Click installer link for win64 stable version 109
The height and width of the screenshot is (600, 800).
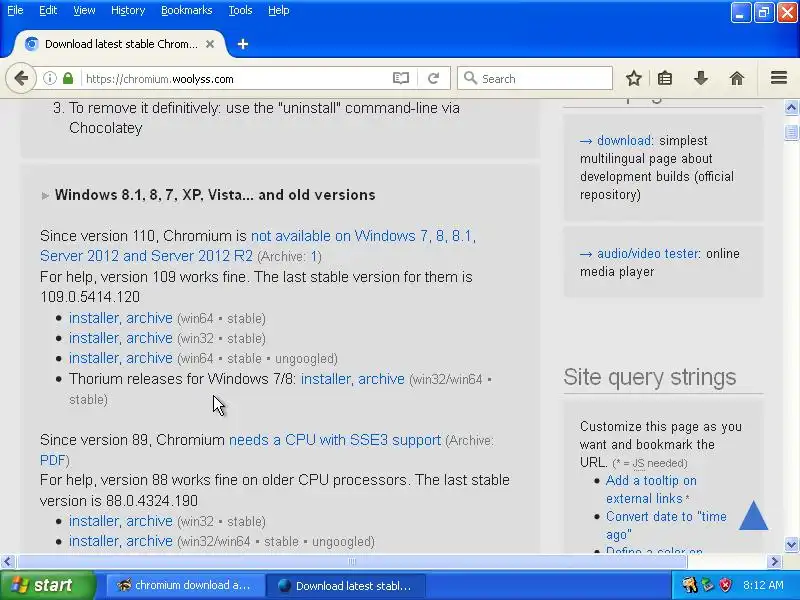tap(94, 318)
